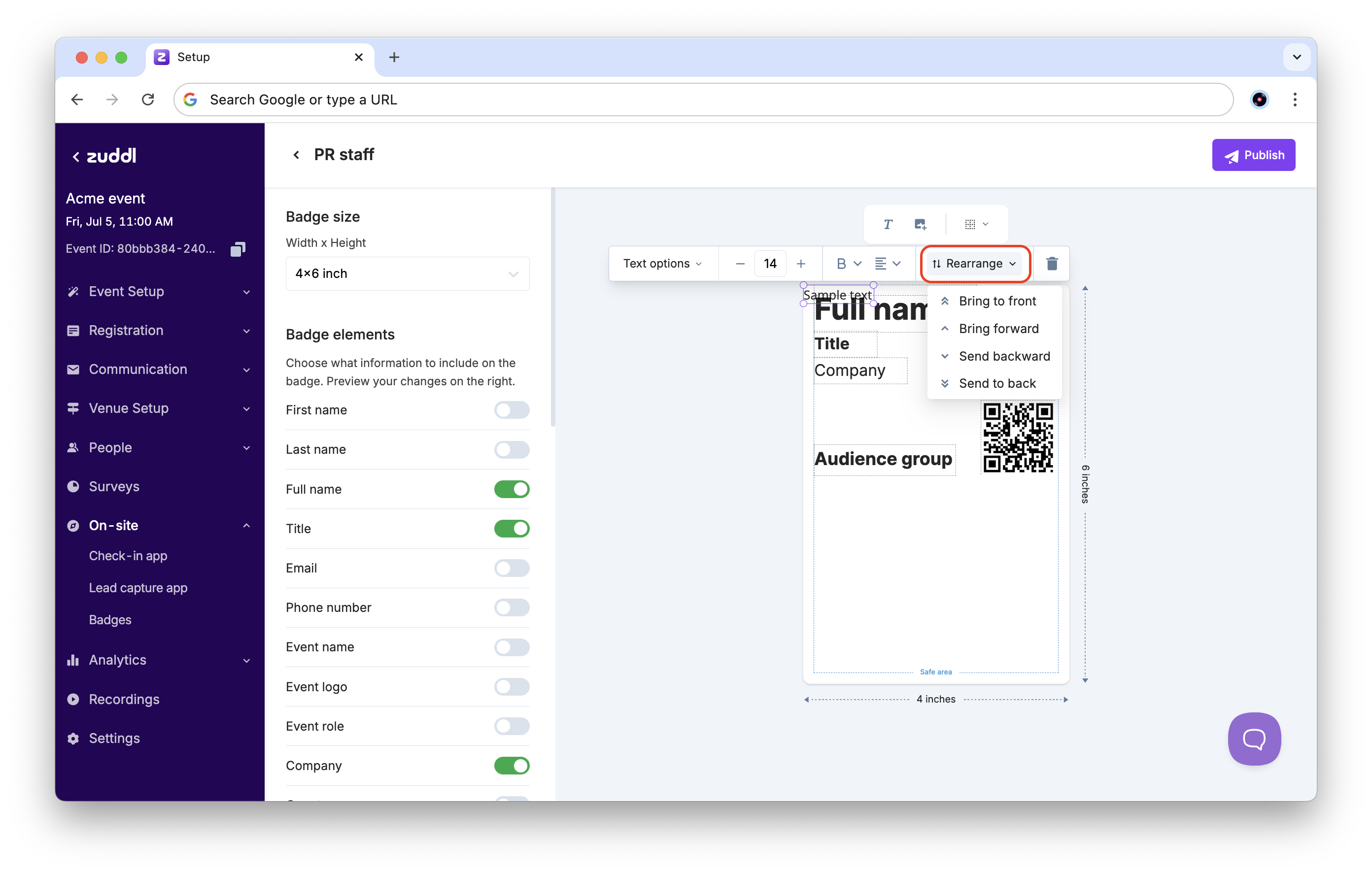Disable the Full name toggle

(511, 489)
